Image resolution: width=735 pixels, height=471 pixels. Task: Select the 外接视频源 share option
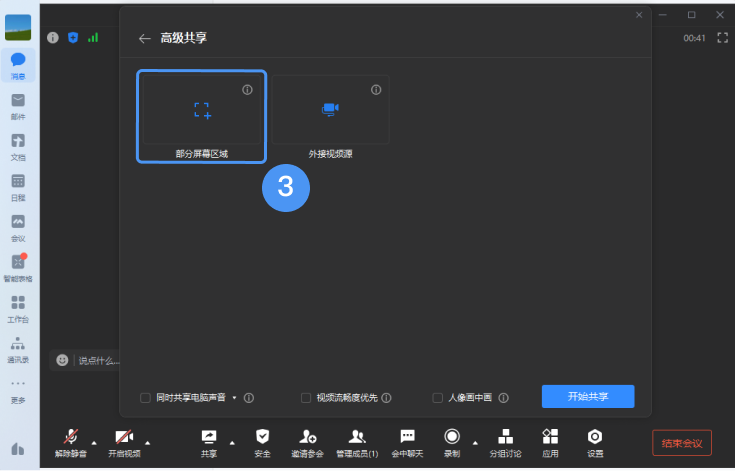click(x=330, y=117)
